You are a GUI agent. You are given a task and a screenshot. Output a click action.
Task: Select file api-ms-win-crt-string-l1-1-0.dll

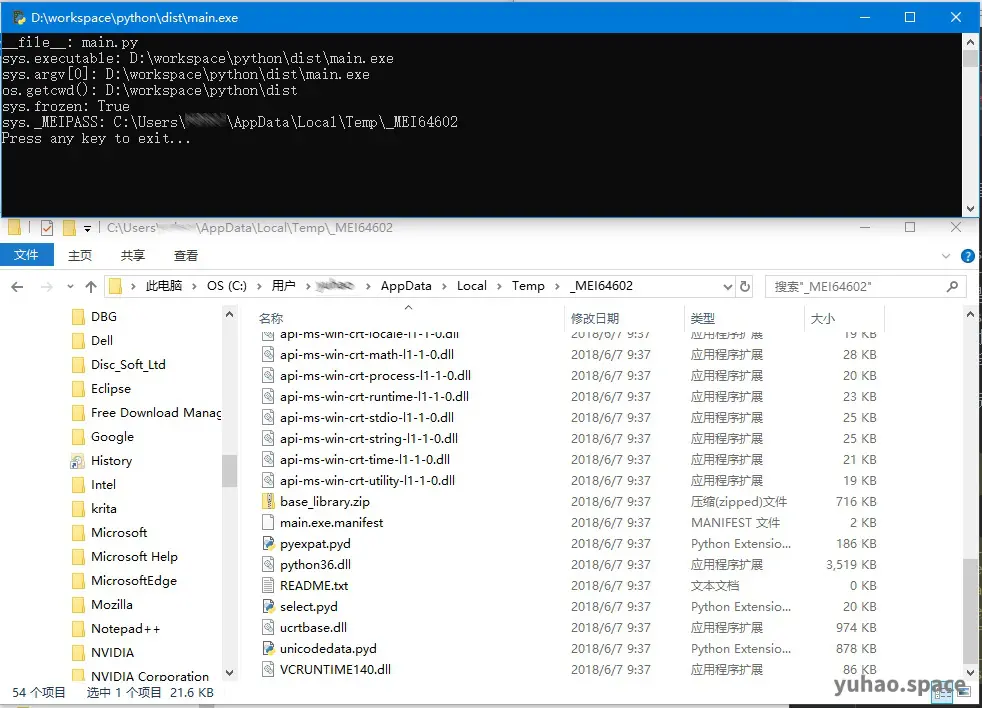coord(369,439)
